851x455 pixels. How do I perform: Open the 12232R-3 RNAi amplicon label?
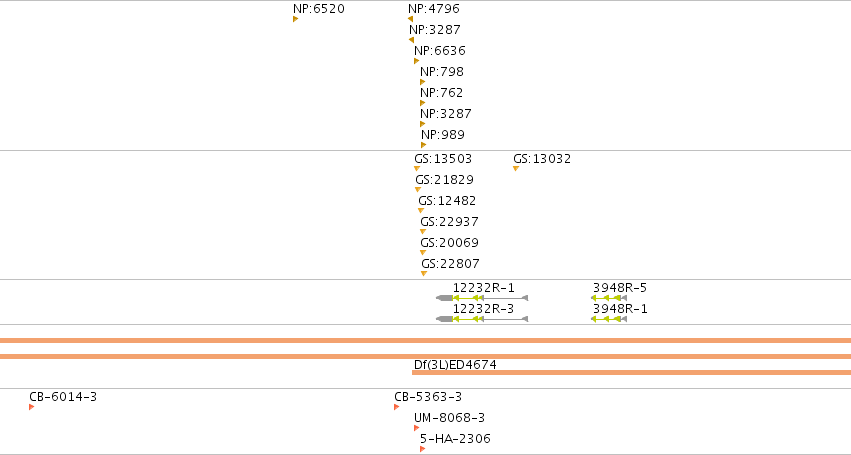pos(484,309)
